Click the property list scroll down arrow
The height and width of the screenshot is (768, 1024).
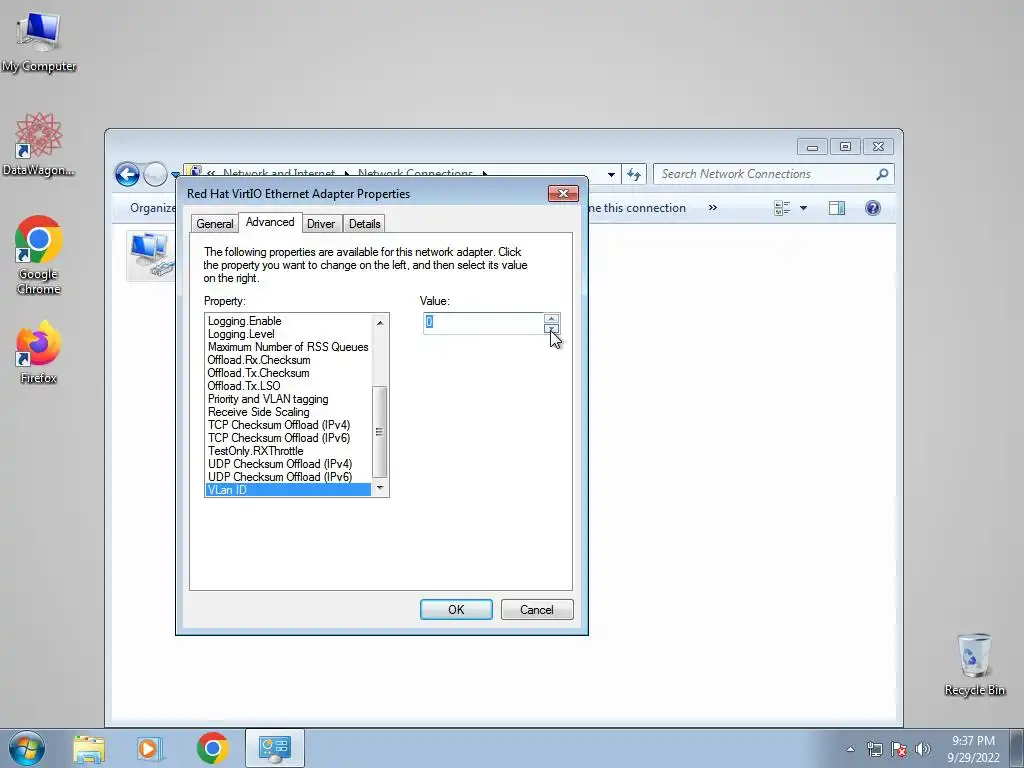click(x=380, y=488)
